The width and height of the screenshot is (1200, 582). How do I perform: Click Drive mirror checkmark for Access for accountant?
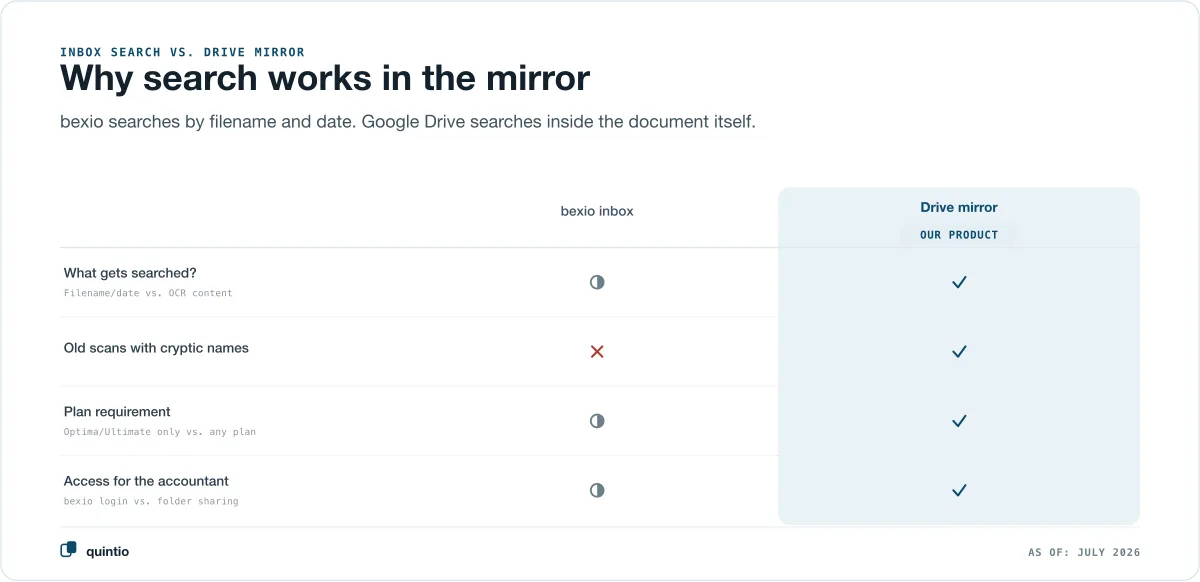(x=959, y=490)
